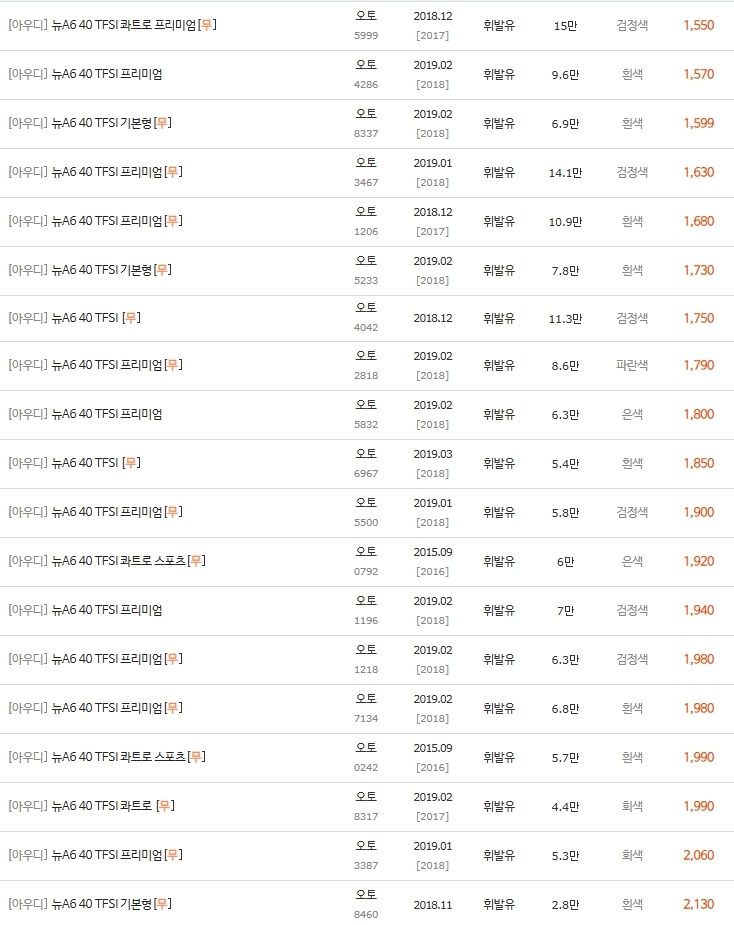734x925 pixels.
Task: Click the [무] badge on the 2,060 listing
Action: (x=173, y=854)
